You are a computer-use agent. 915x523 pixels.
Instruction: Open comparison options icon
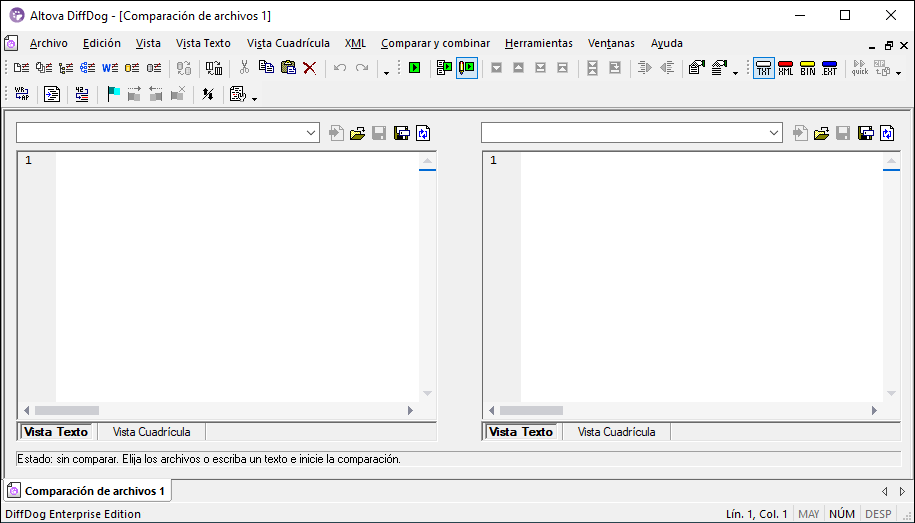coord(719,68)
